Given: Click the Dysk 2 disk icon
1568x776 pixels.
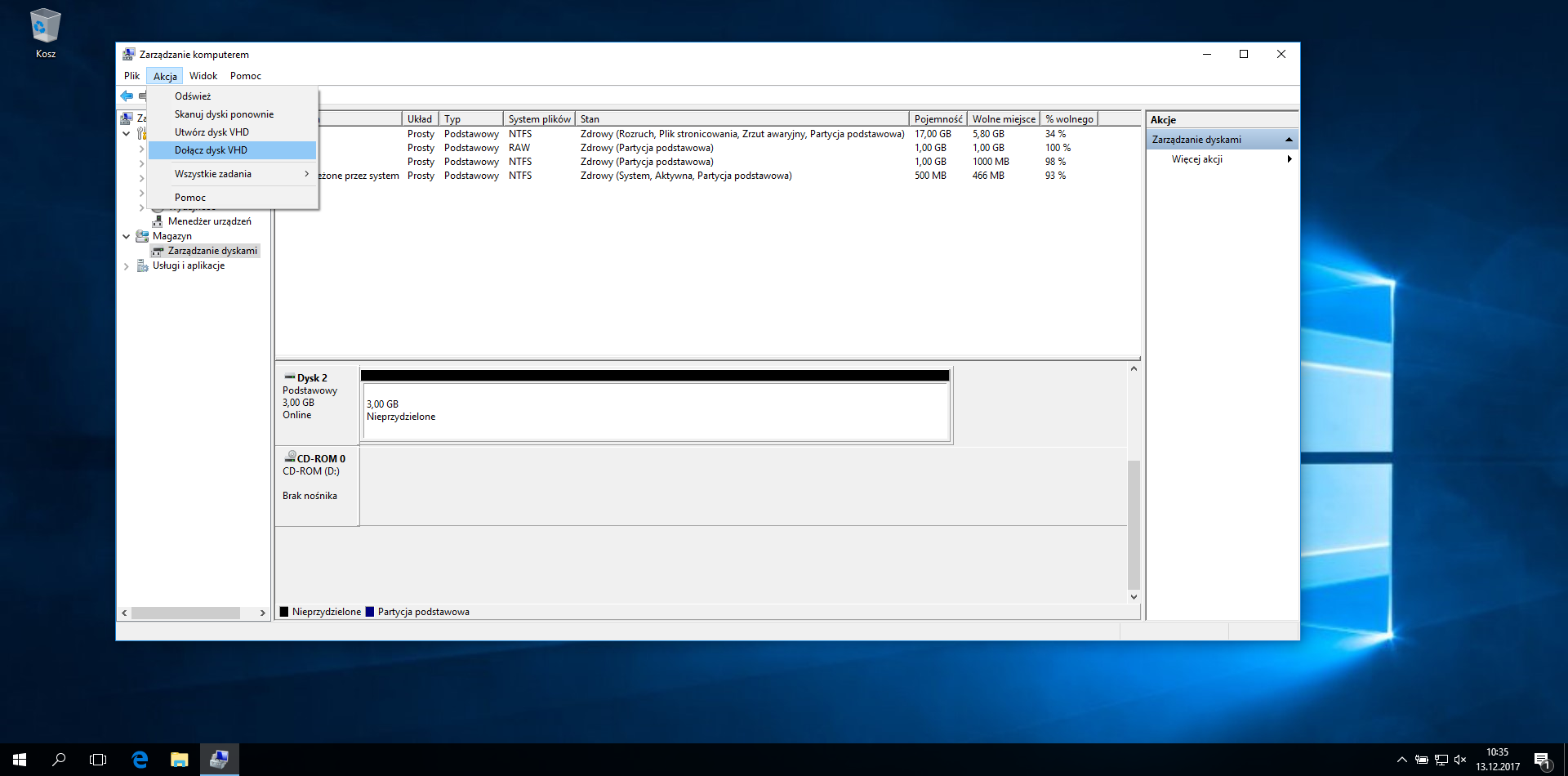Looking at the screenshot, I should click(x=289, y=377).
